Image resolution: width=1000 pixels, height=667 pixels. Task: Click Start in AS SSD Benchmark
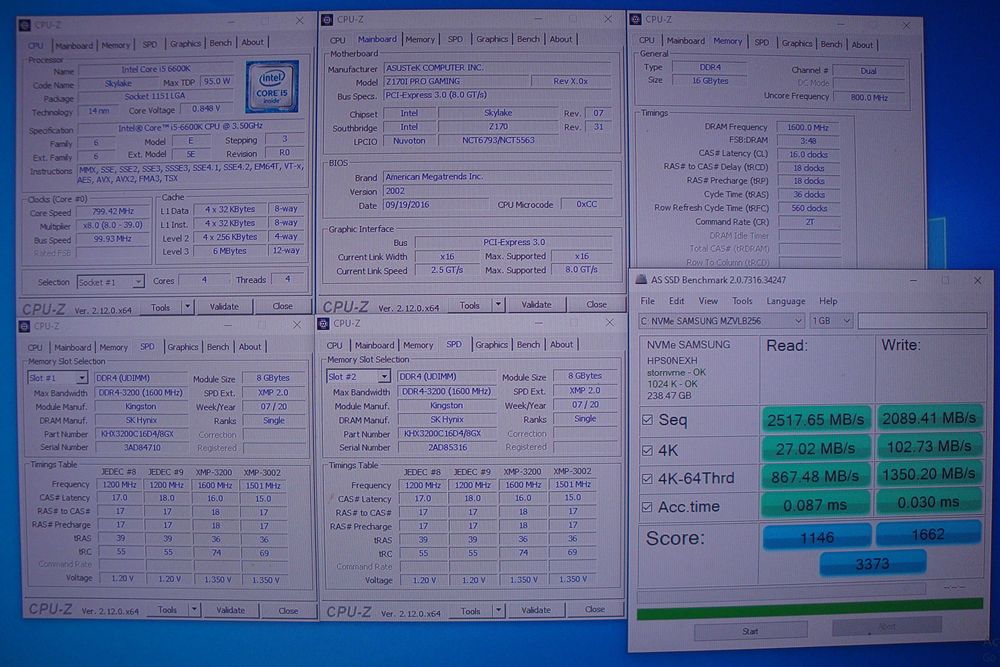(750, 631)
